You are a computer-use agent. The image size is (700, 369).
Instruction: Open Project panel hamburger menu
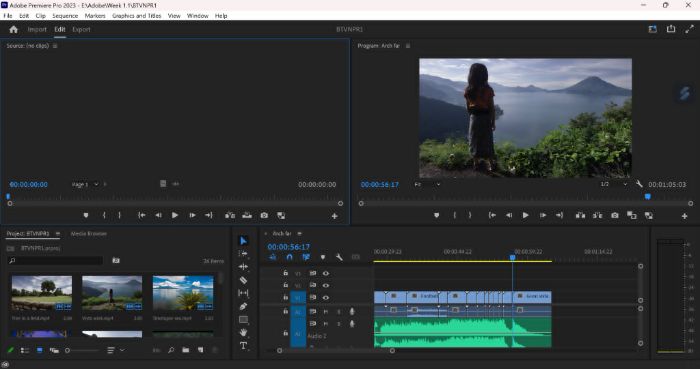point(58,233)
